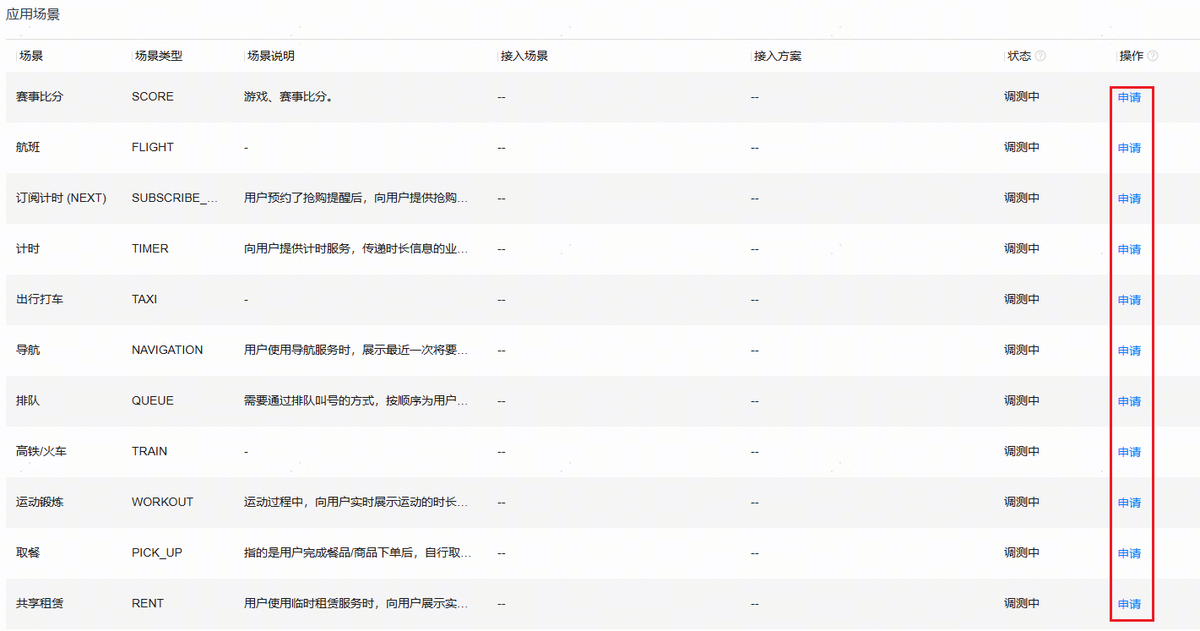Click 申请 in the 订阅计时 (NEXT) row
Image resolution: width=1200 pixels, height=631 pixels.
point(1129,198)
